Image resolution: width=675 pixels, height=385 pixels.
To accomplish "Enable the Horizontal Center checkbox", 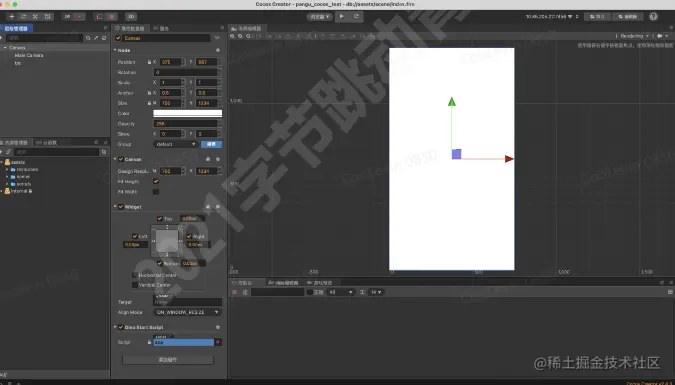I will (x=135, y=275).
